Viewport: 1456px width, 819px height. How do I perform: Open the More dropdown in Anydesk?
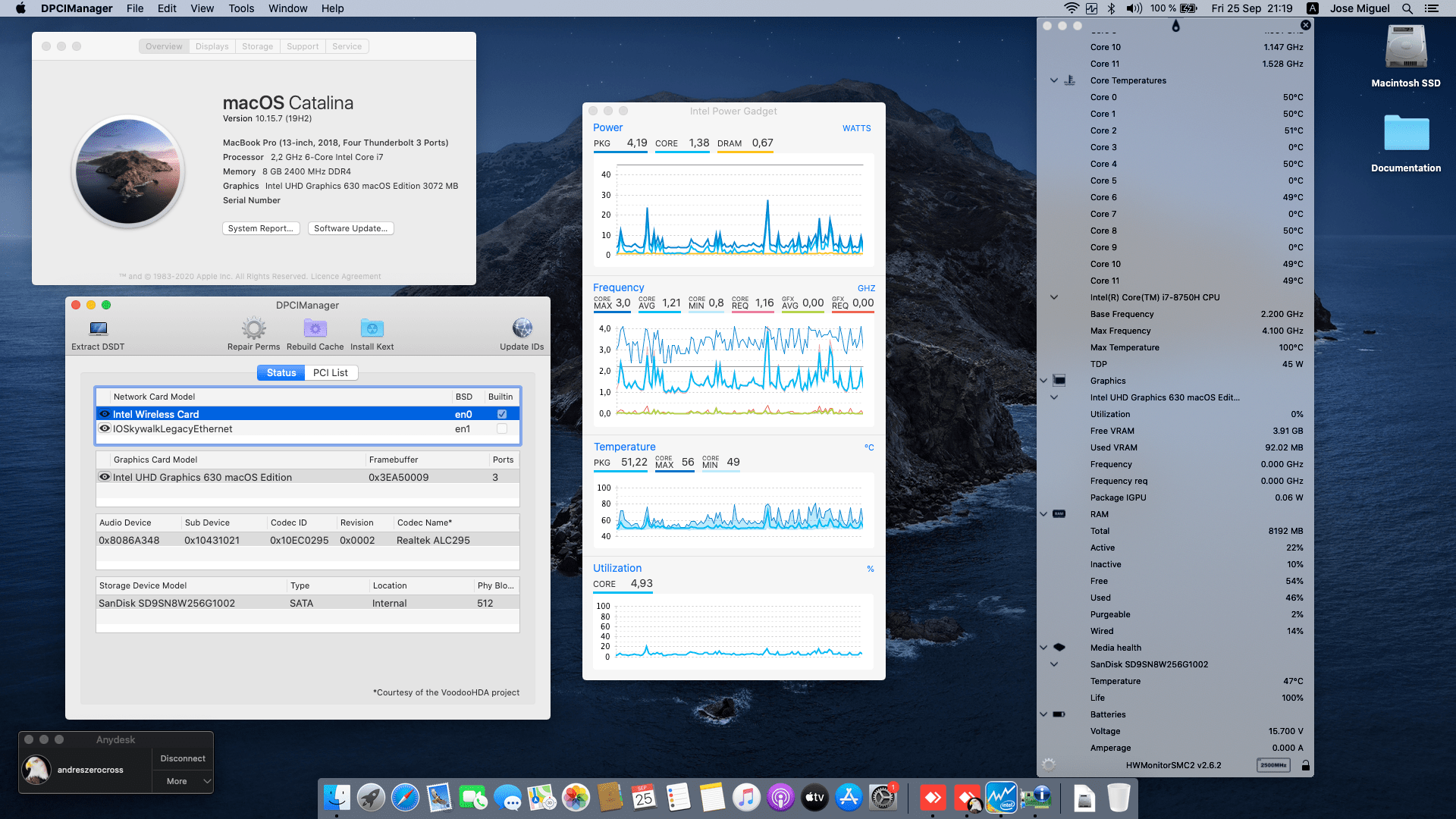click(182, 780)
